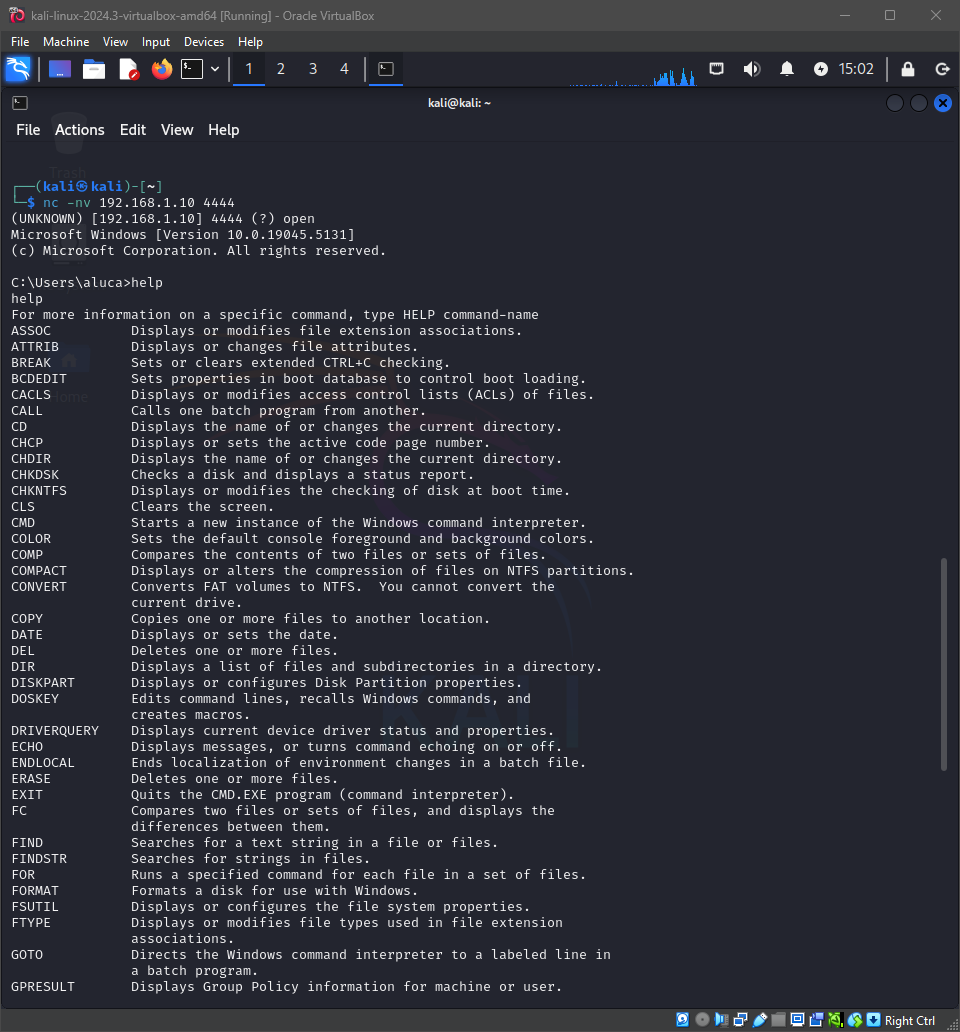The height and width of the screenshot is (1032, 960).
Task: Click the volume speaker icon
Action: click(751, 69)
